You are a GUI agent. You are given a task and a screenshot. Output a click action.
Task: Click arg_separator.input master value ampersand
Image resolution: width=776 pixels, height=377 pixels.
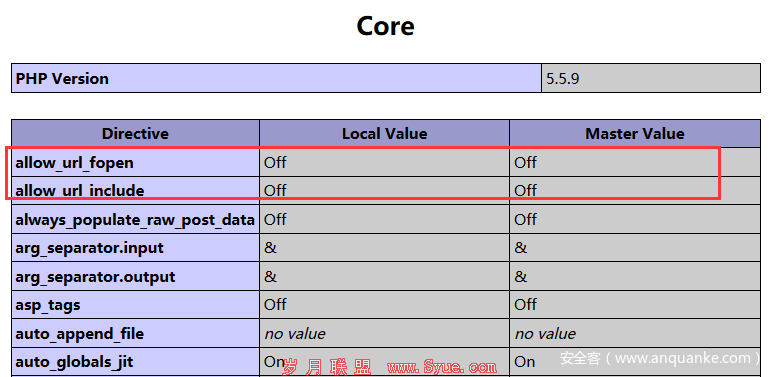click(521, 248)
